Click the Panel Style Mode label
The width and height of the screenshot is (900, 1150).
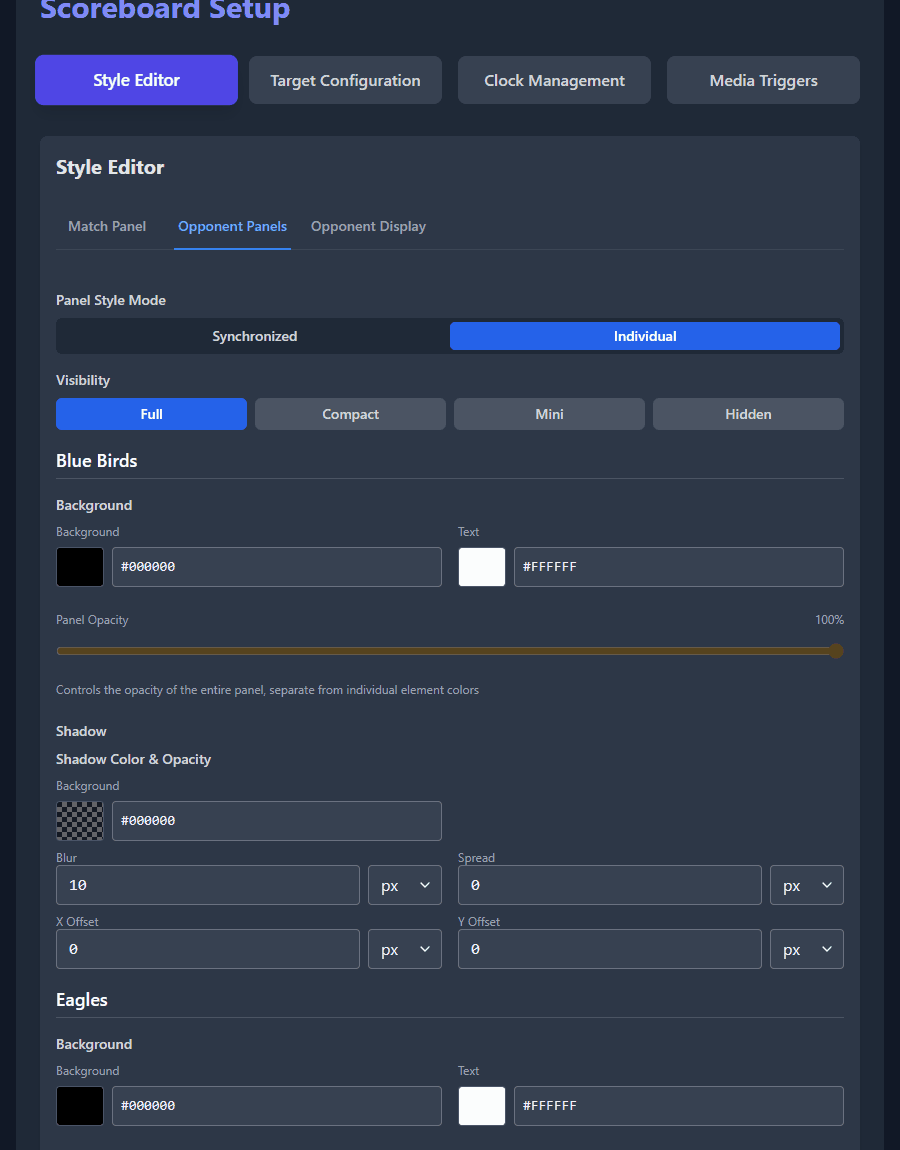[111, 300]
